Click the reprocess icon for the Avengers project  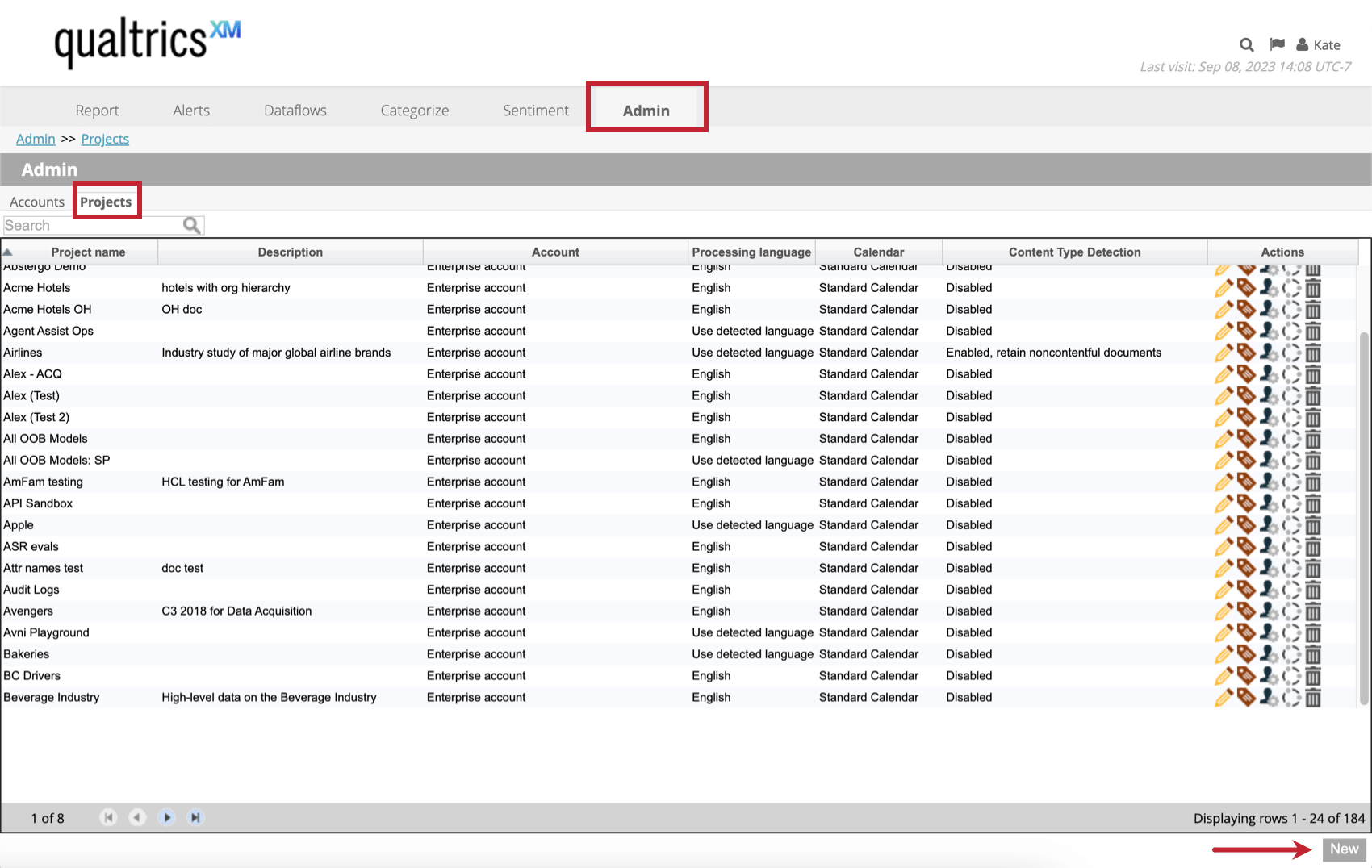pyautogui.click(x=1290, y=611)
